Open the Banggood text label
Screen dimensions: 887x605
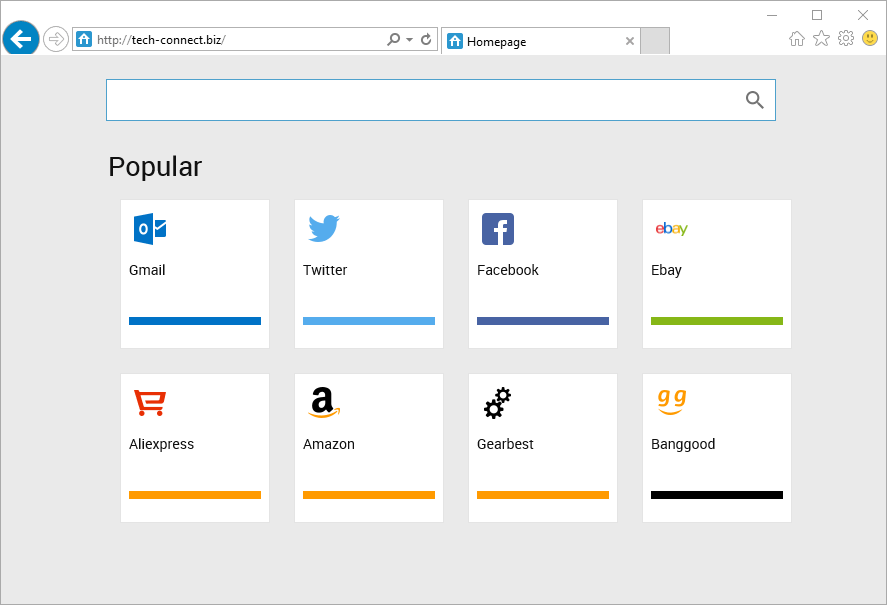pyautogui.click(x=683, y=444)
